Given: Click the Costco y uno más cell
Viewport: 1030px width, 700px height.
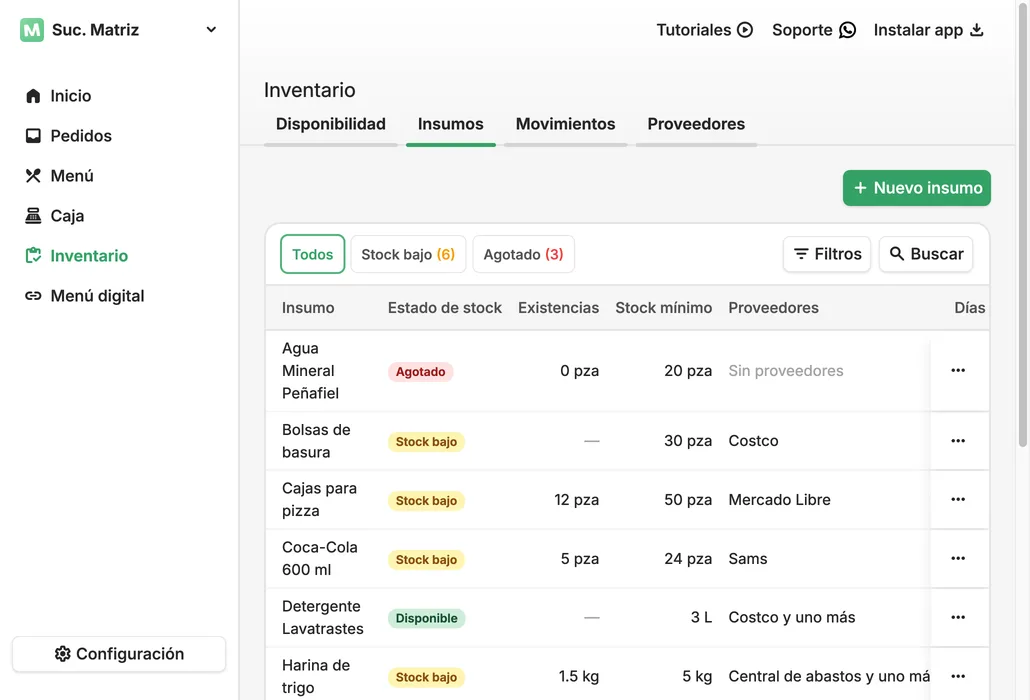Looking at the screenshot, I should (x=792, y=617).
